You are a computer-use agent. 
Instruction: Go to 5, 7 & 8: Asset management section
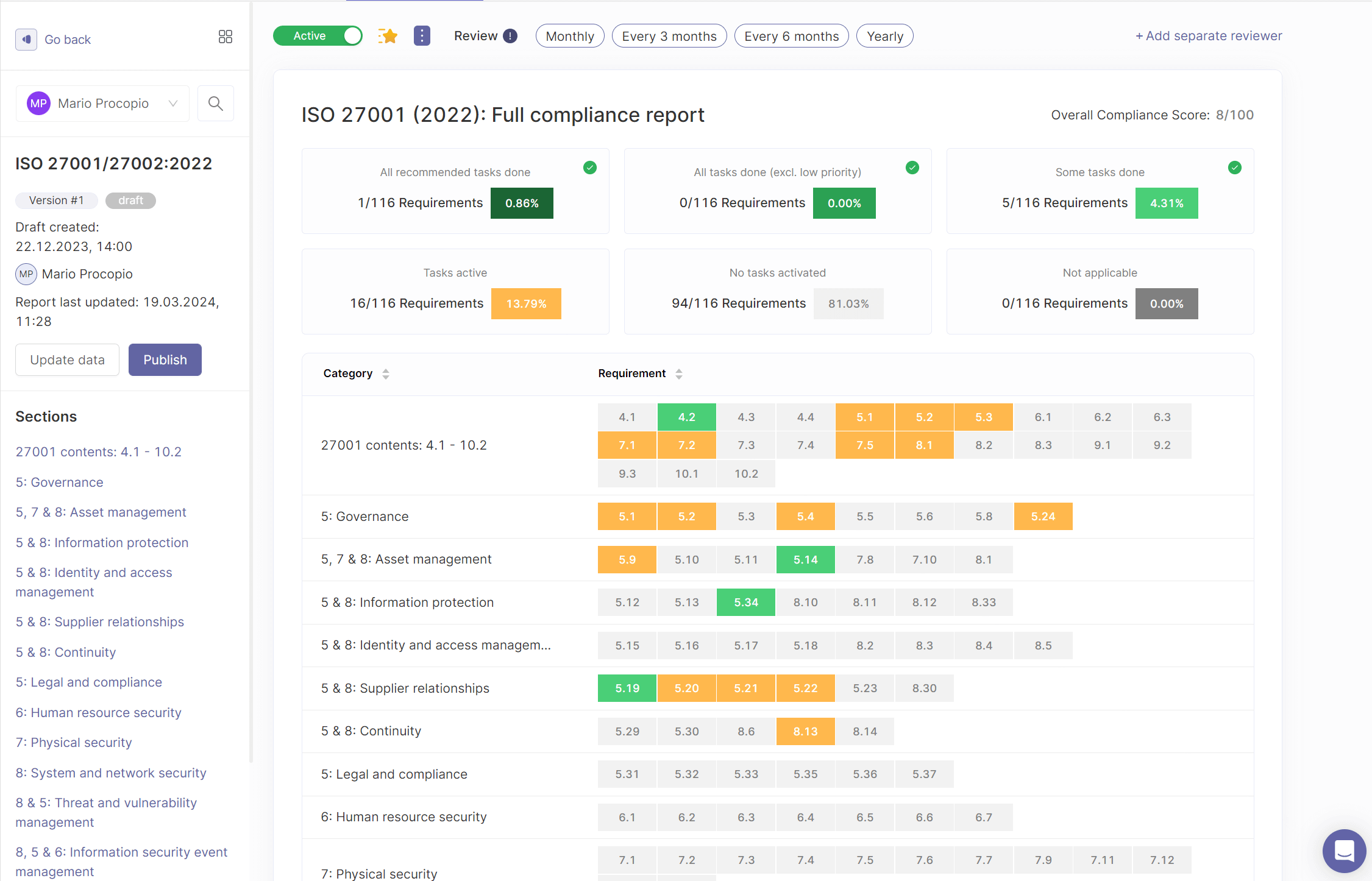(101, 512)
